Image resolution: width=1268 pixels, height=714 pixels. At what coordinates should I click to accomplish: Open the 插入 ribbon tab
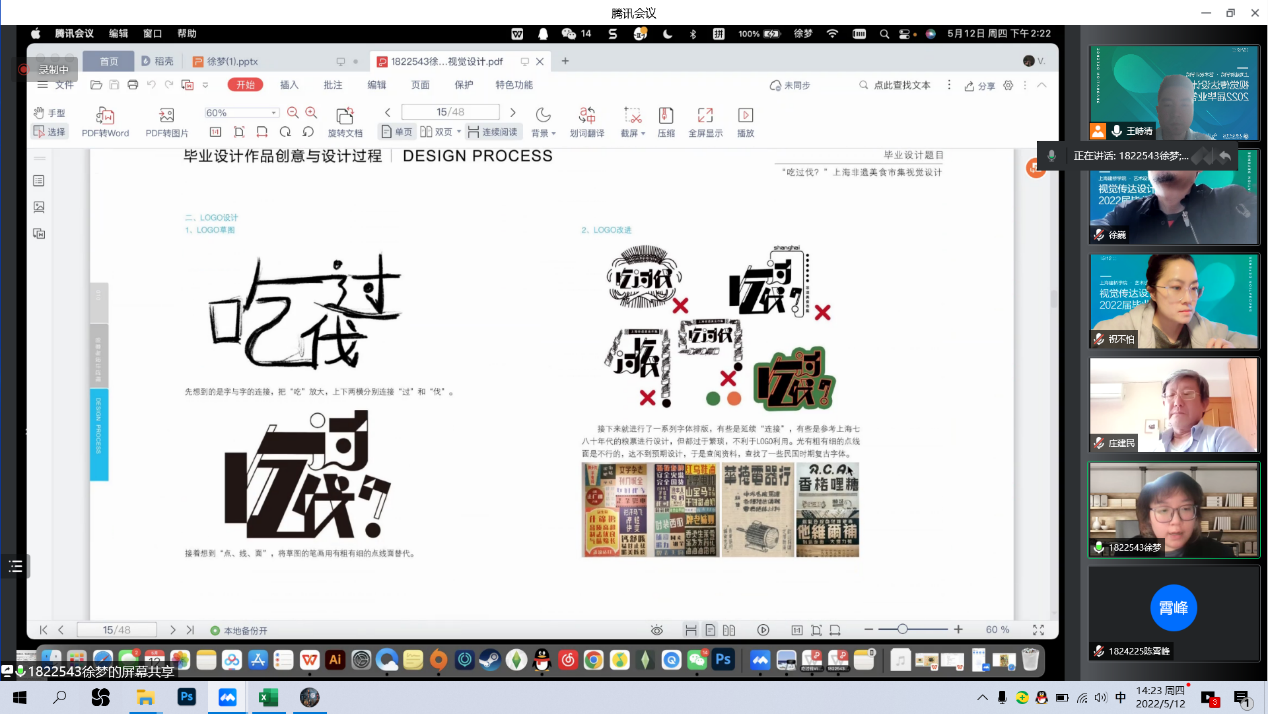tap(289, 85)
